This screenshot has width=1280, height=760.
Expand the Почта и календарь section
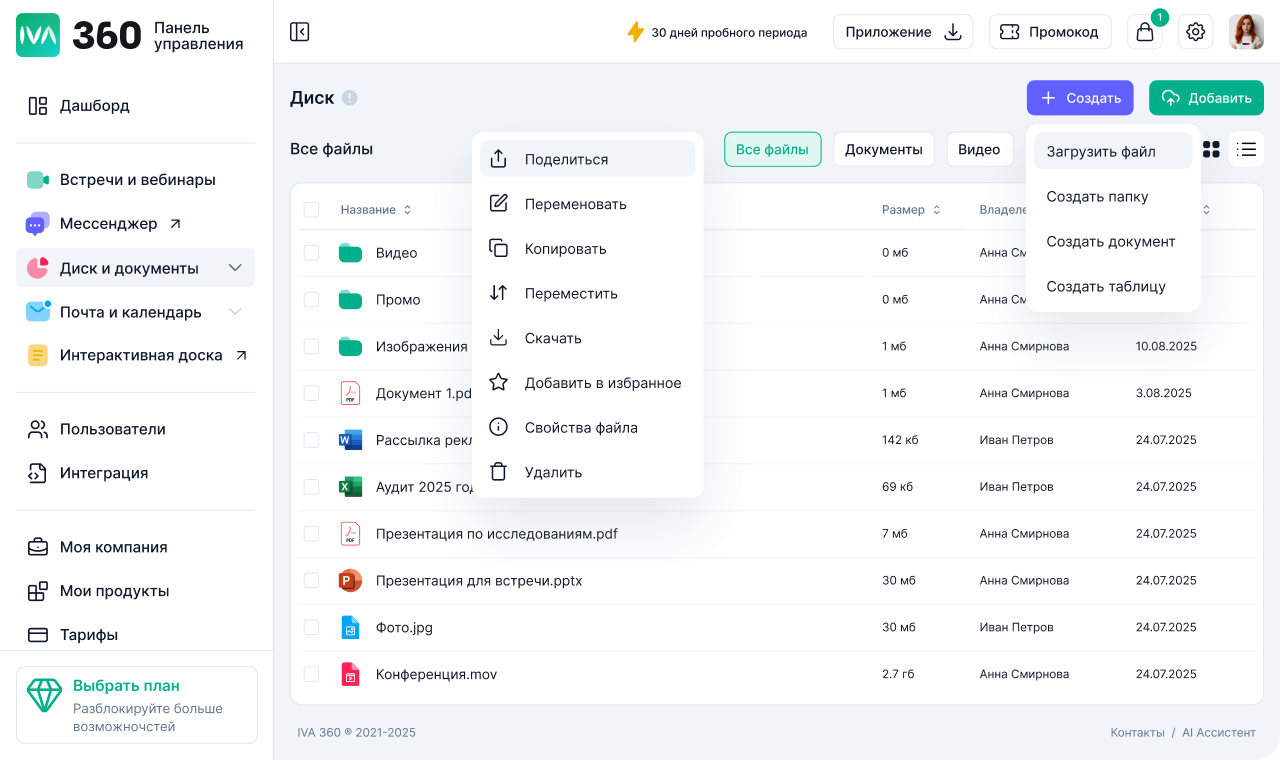[x=235, y=311]
